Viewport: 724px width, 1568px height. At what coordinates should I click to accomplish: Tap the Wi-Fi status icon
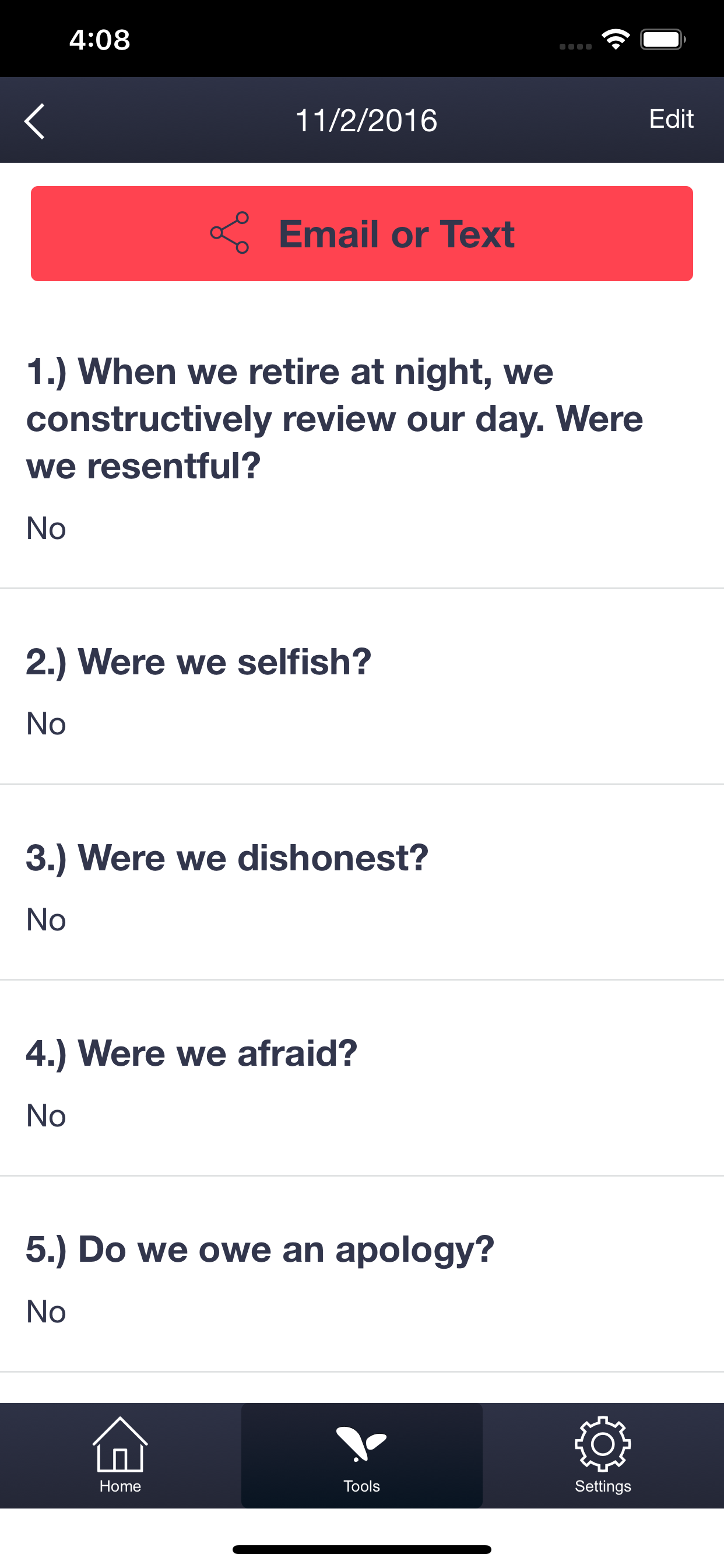point(615,40)
